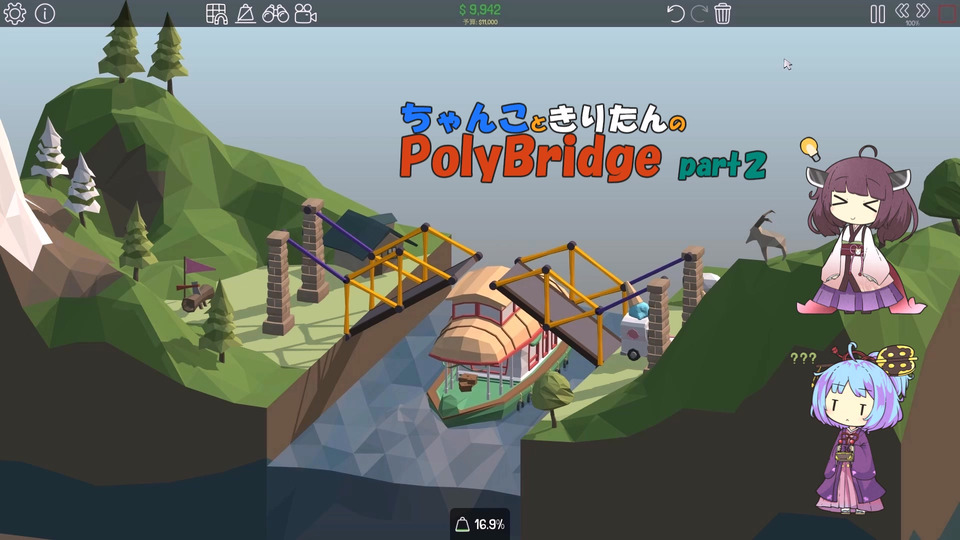The image size is (960, 540).
Task: Undo the last action
Action: tap(675, 13)
